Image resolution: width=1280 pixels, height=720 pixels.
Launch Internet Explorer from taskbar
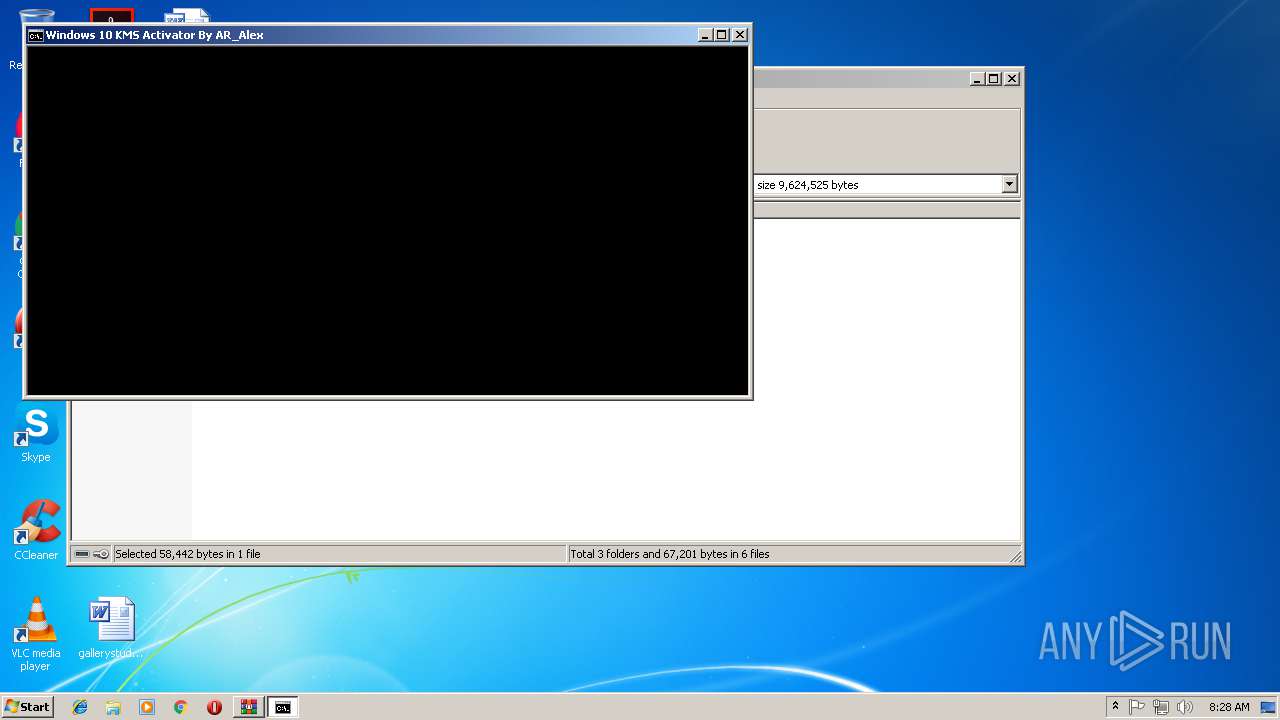point(80,707)
